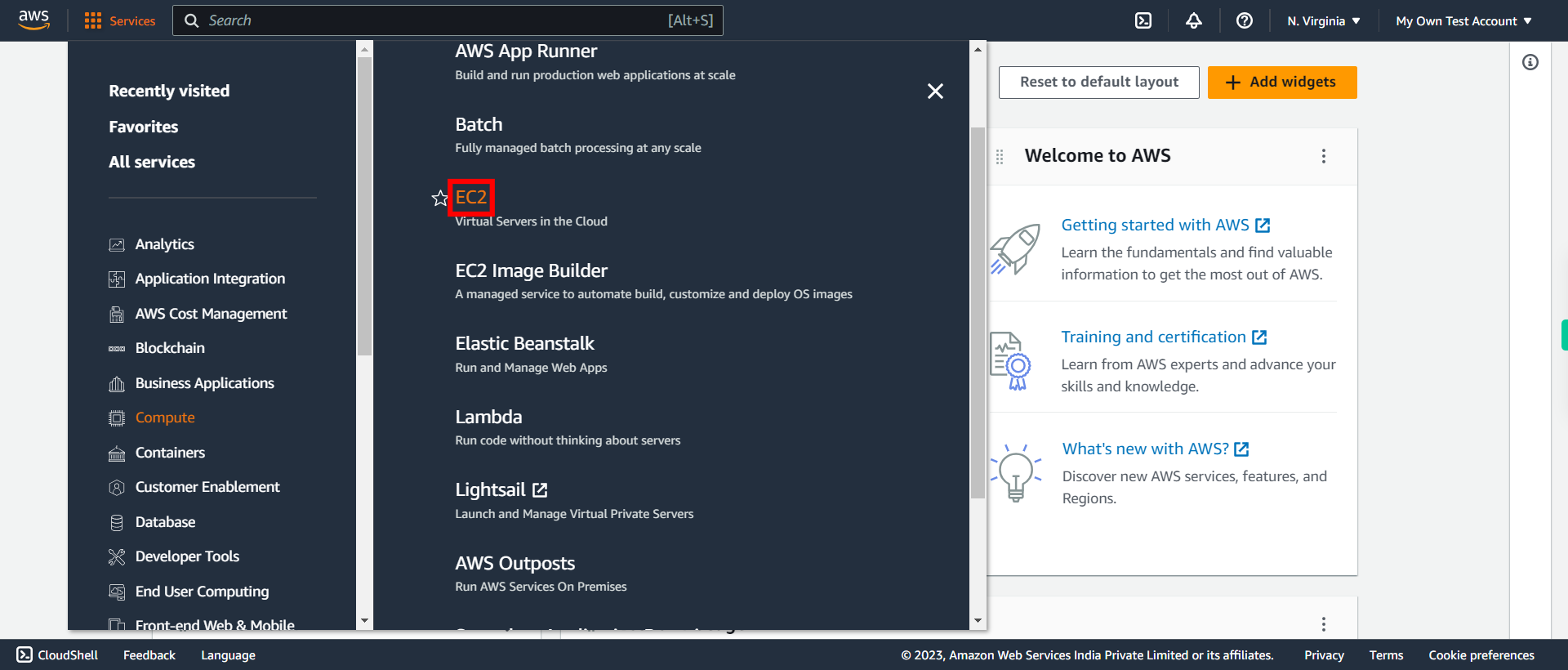Screen dimensions: 1568x670
Task: Click the category list scrollbar down arrow
Action: [x=364, y=621]
